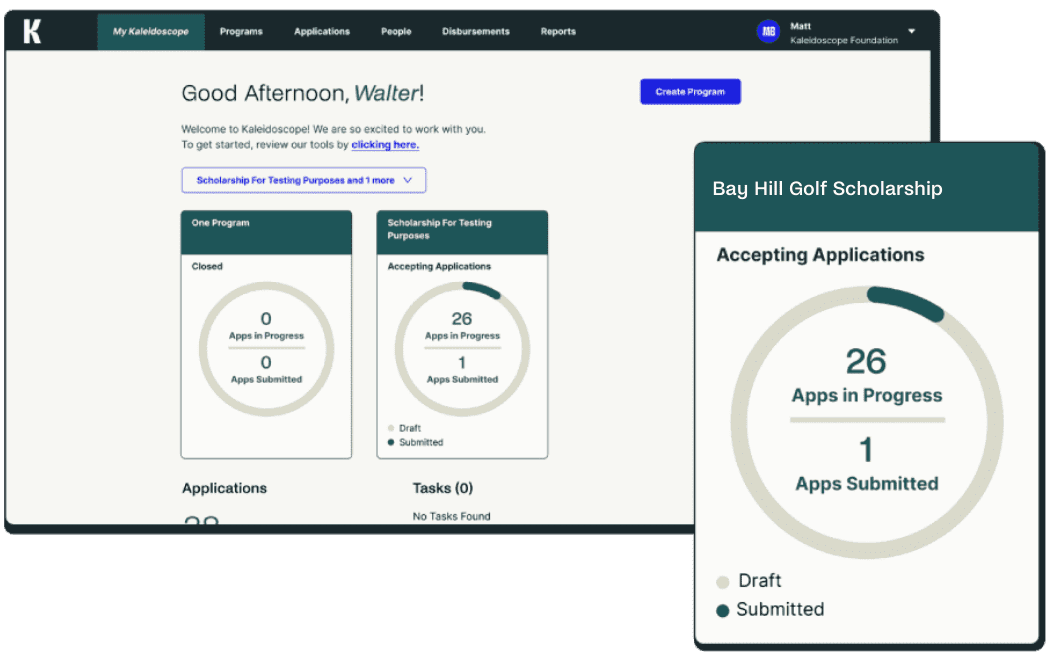Go to the Applications tab
1056x661 pixels.
[x=322, y=32]
